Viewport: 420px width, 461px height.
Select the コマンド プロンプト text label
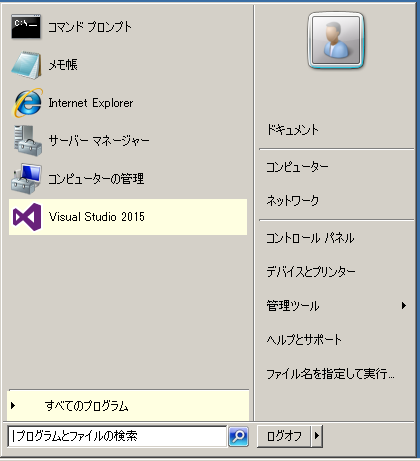coord(90,27)
